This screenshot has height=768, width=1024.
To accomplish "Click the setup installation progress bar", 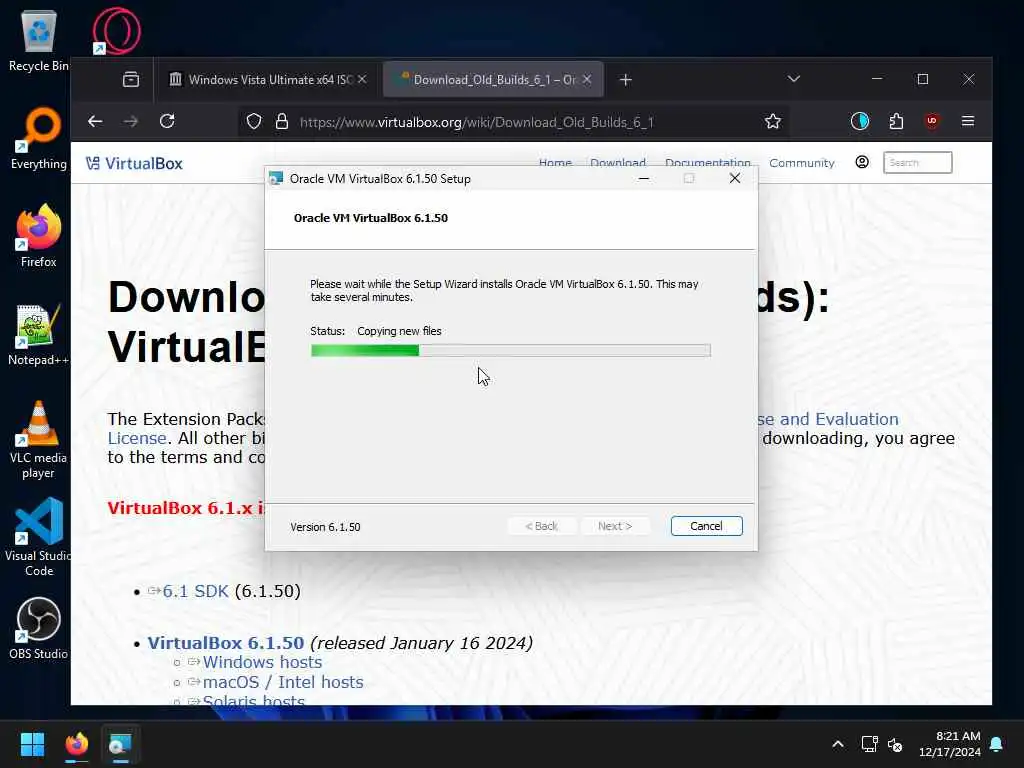I will click(x=511, y=351).
